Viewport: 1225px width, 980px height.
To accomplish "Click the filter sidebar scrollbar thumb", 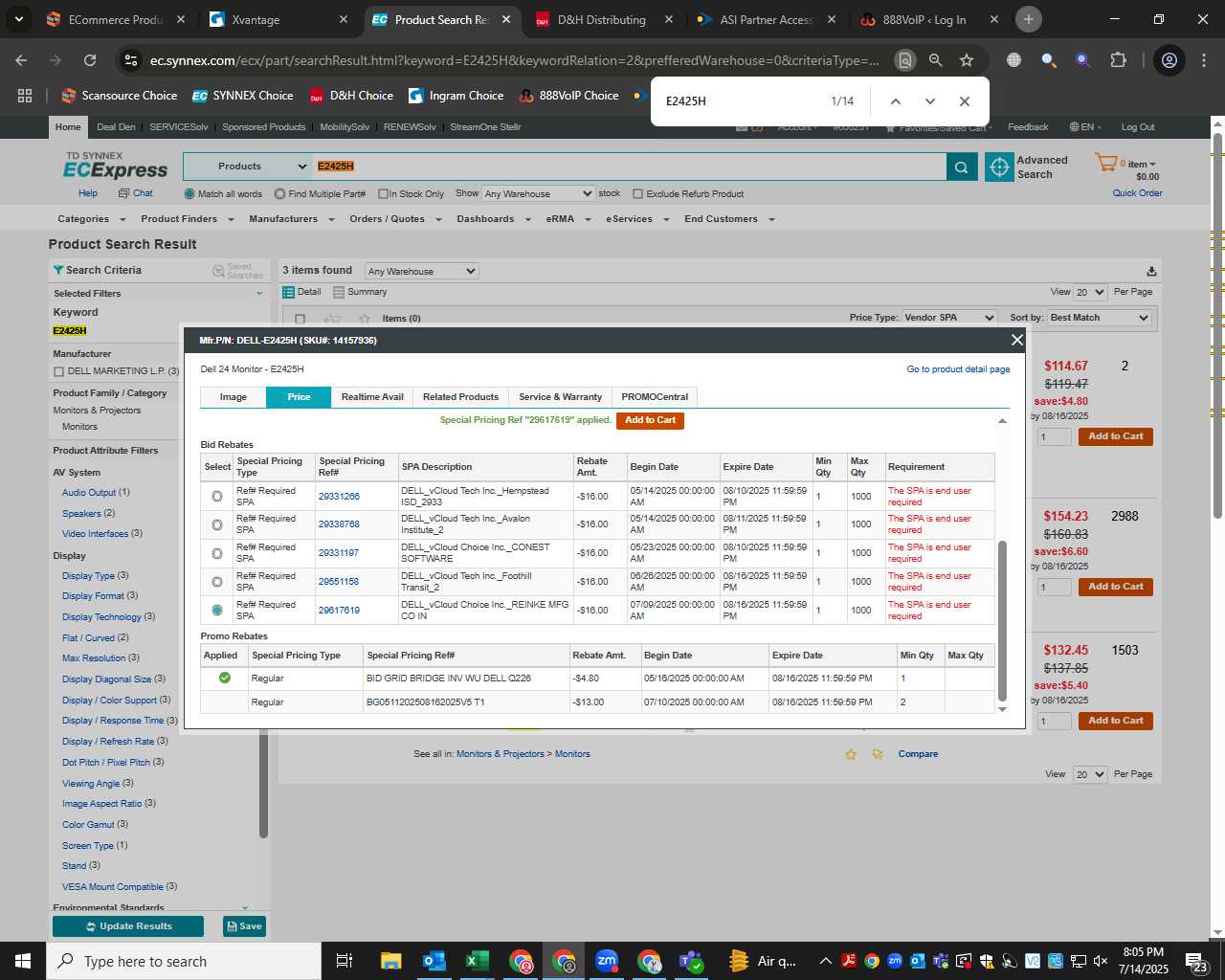I will (262, 785).
